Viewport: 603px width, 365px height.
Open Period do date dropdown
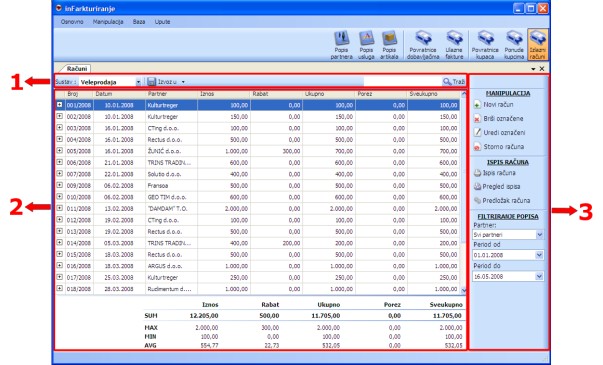[x=539, y=276]
